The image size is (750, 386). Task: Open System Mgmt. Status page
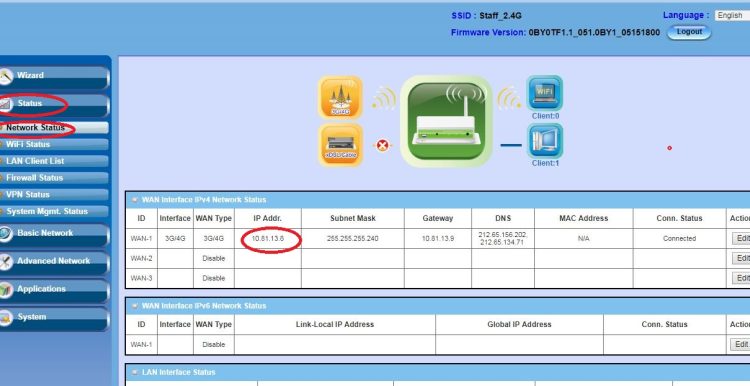[x=54, y=211]
